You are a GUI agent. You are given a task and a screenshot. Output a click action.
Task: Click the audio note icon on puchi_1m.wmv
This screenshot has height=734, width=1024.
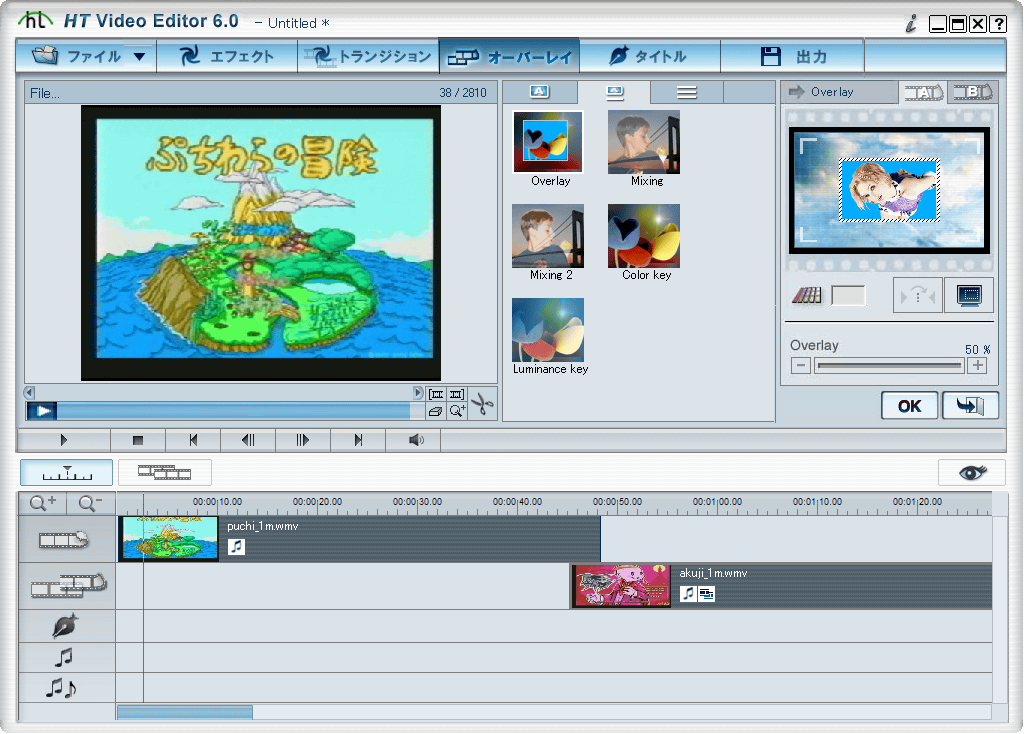236,547
